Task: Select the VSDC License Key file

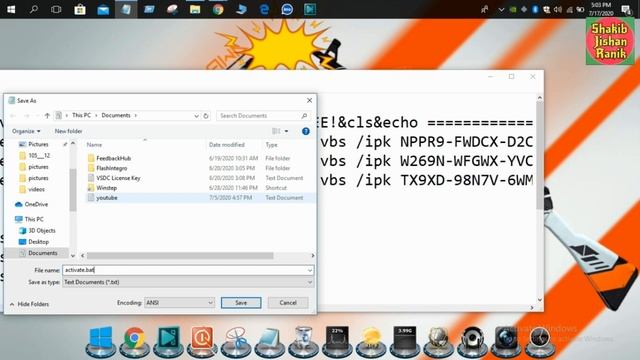Action: [118, 178]
